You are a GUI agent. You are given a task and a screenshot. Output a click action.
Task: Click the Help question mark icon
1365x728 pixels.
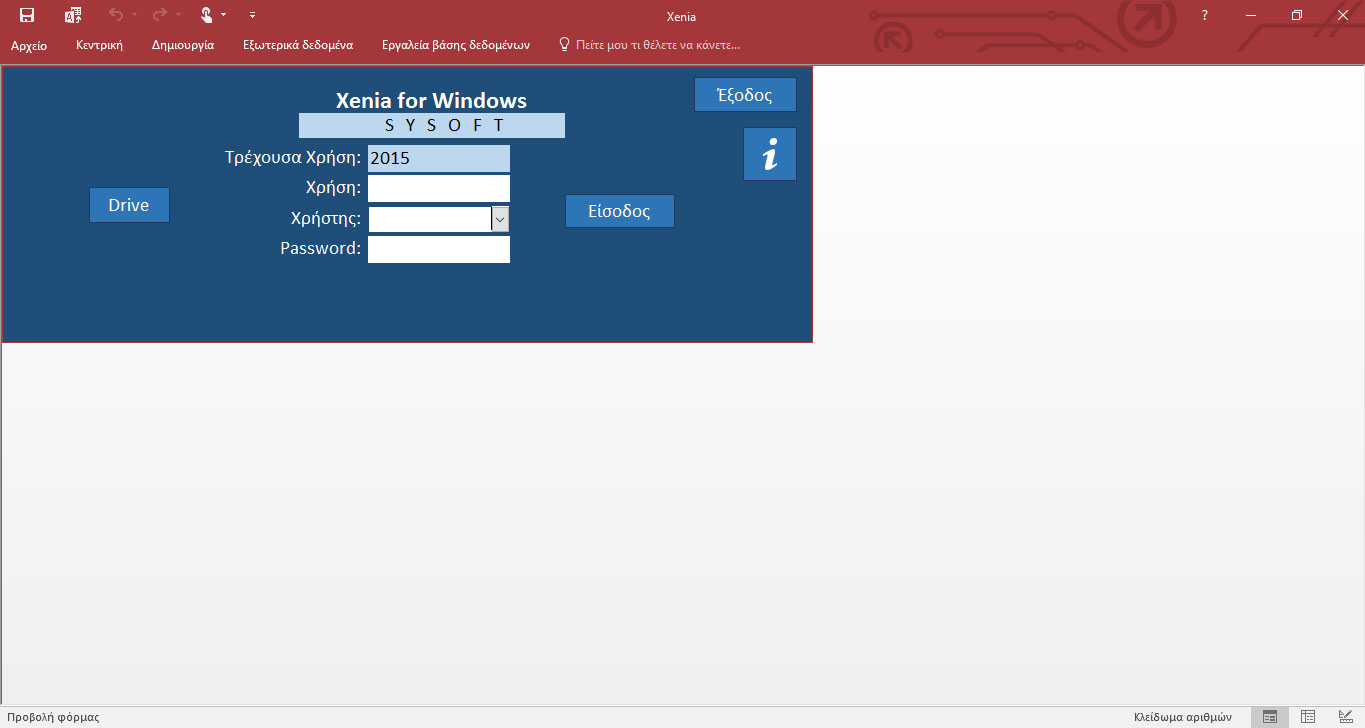(1205, 15)
